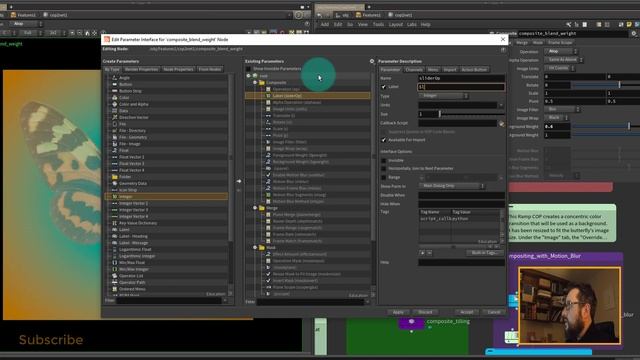Collapse the Composite folder in tree
The width and height of the screenshot is (640, 360).
tap(255, 82)
